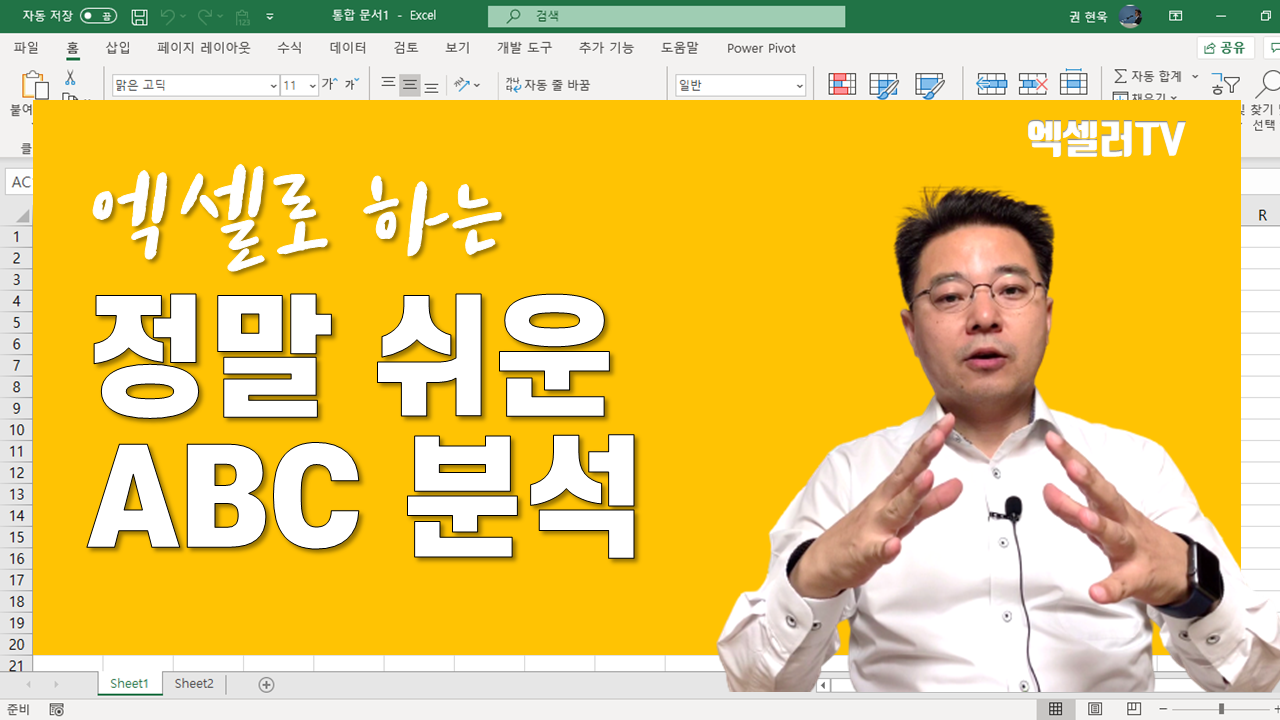Click the Paste clipboard icon
This screenshot has width=1280, height=720.
(x=34, y=85)
